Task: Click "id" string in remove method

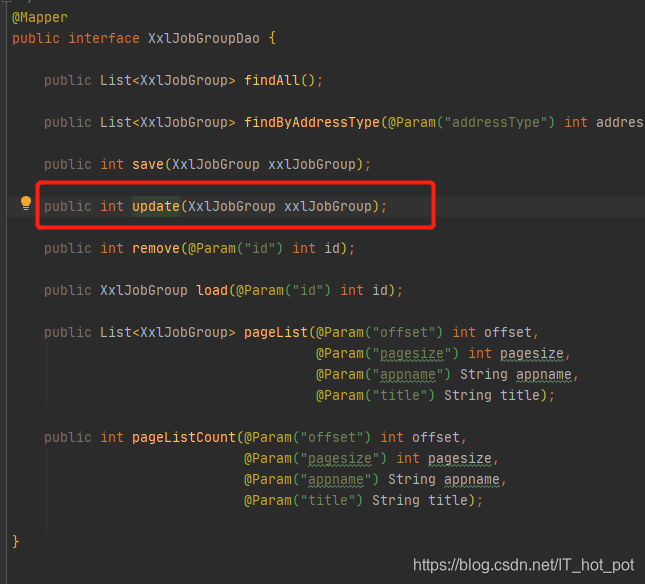Action: (260, 248)
